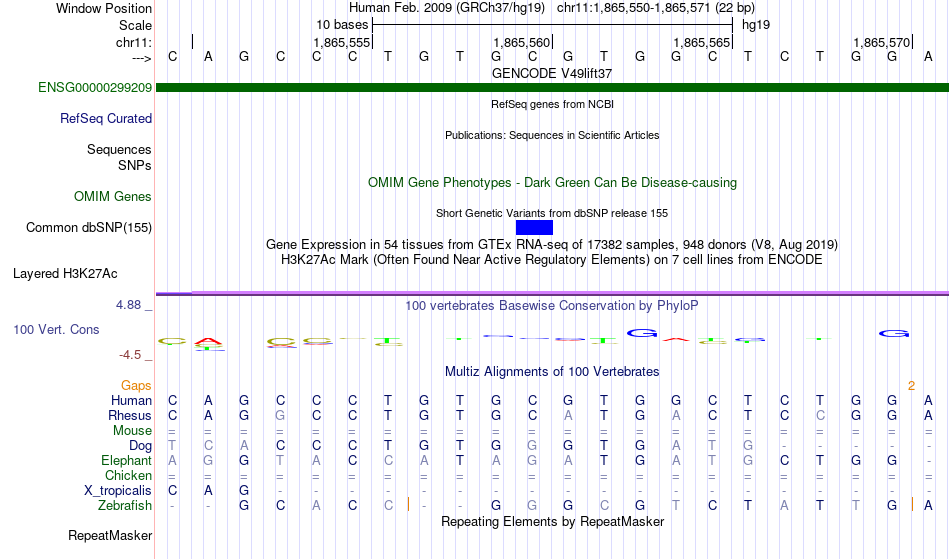Select the Scale label
This screenshot has height=559, width=950.
point(135,25)
